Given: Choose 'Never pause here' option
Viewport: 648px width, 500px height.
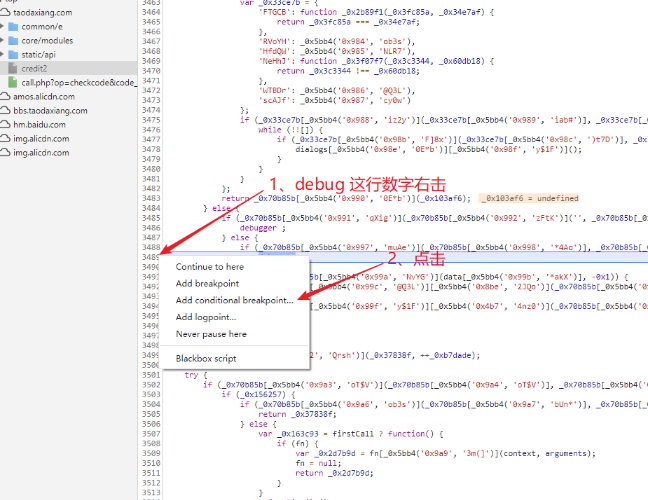Looking at the screenshot, I should tap(211, 334).
